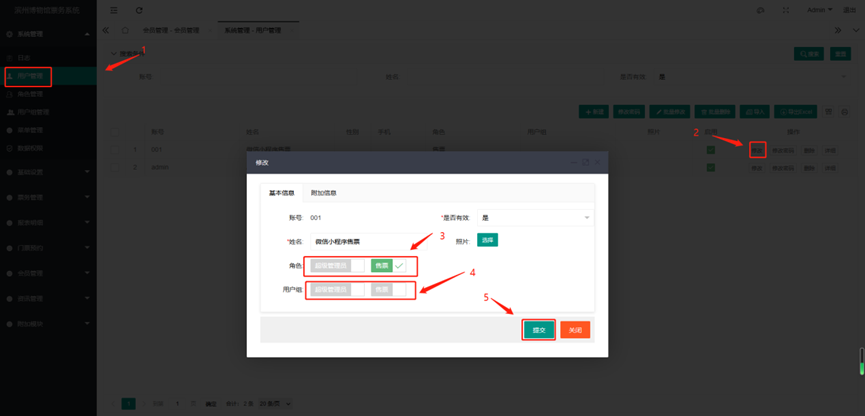Click the fullscreen icon in header
Screen dimensions: 865x416
tap(785, 10)
